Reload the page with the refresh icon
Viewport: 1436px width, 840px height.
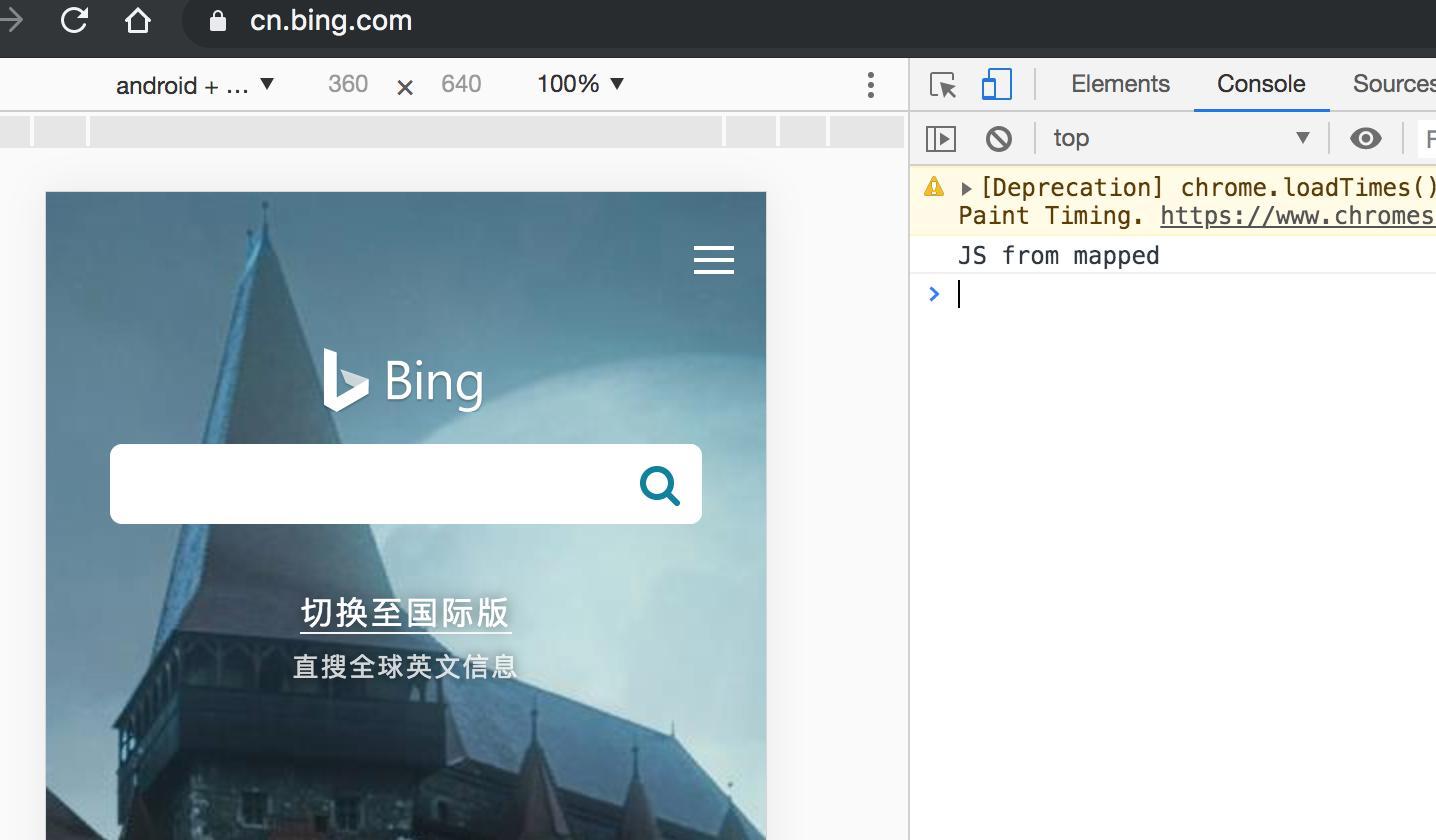point(75,20)
